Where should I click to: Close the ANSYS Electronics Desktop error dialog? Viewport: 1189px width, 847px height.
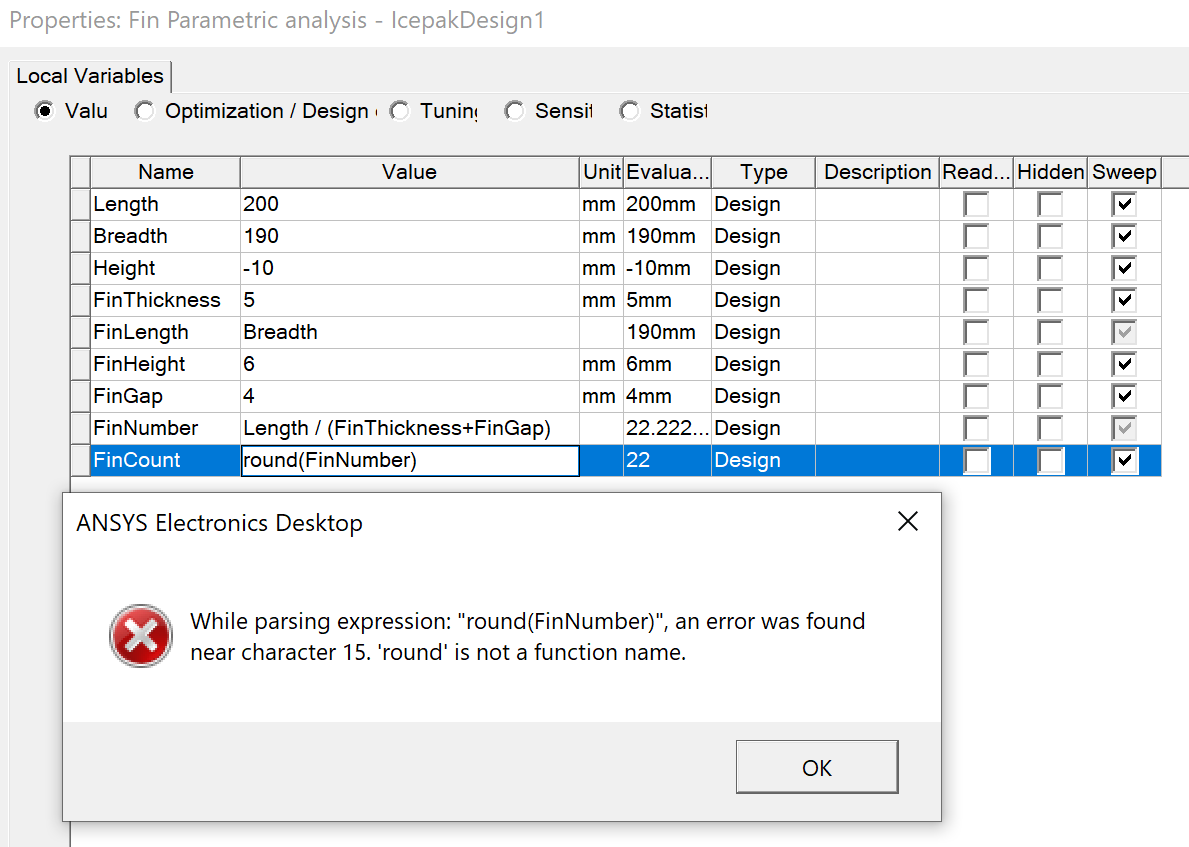pos(907,522)
